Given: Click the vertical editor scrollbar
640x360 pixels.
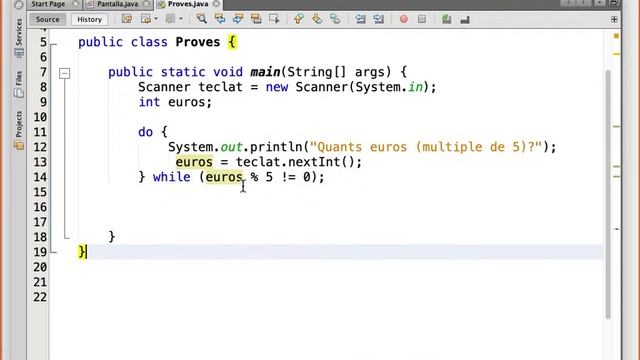Looking at the screenshot, I should click(x=608, y=194).
